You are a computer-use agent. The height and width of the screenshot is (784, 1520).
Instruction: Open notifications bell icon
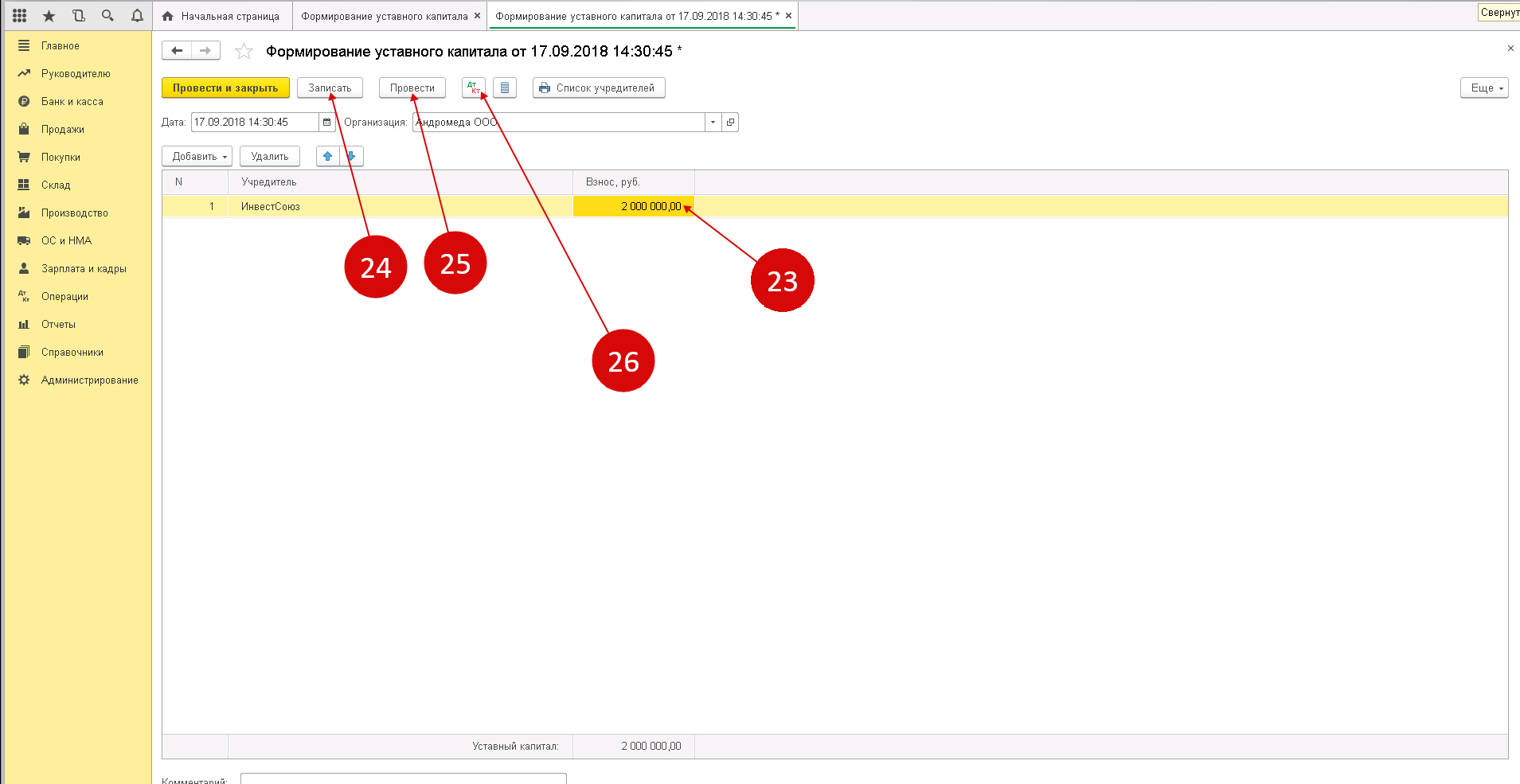click(137, 16)
